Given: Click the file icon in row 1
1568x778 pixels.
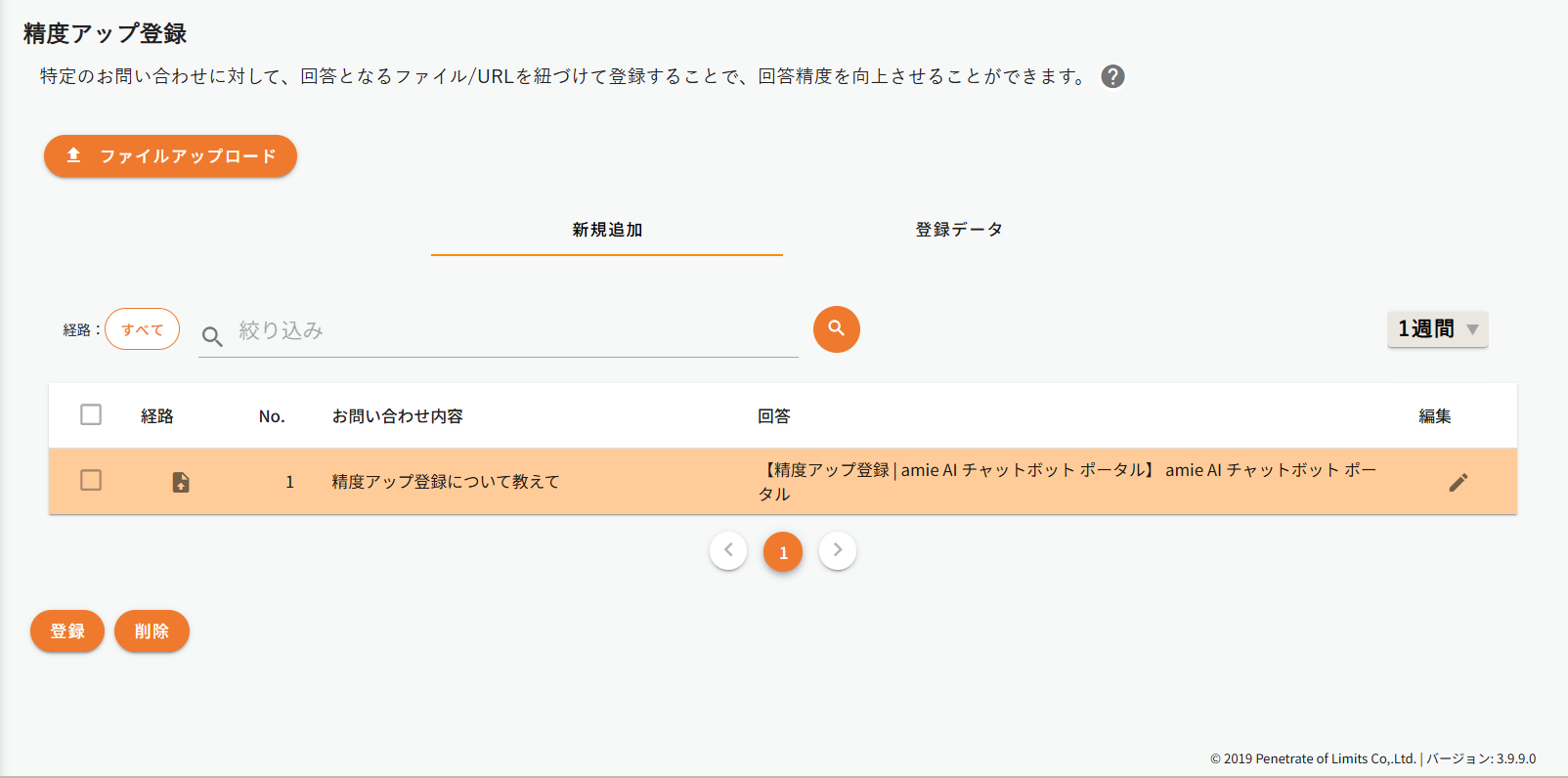Looking at the screenshot, I should pyautogui.click(x=181, y=482).
